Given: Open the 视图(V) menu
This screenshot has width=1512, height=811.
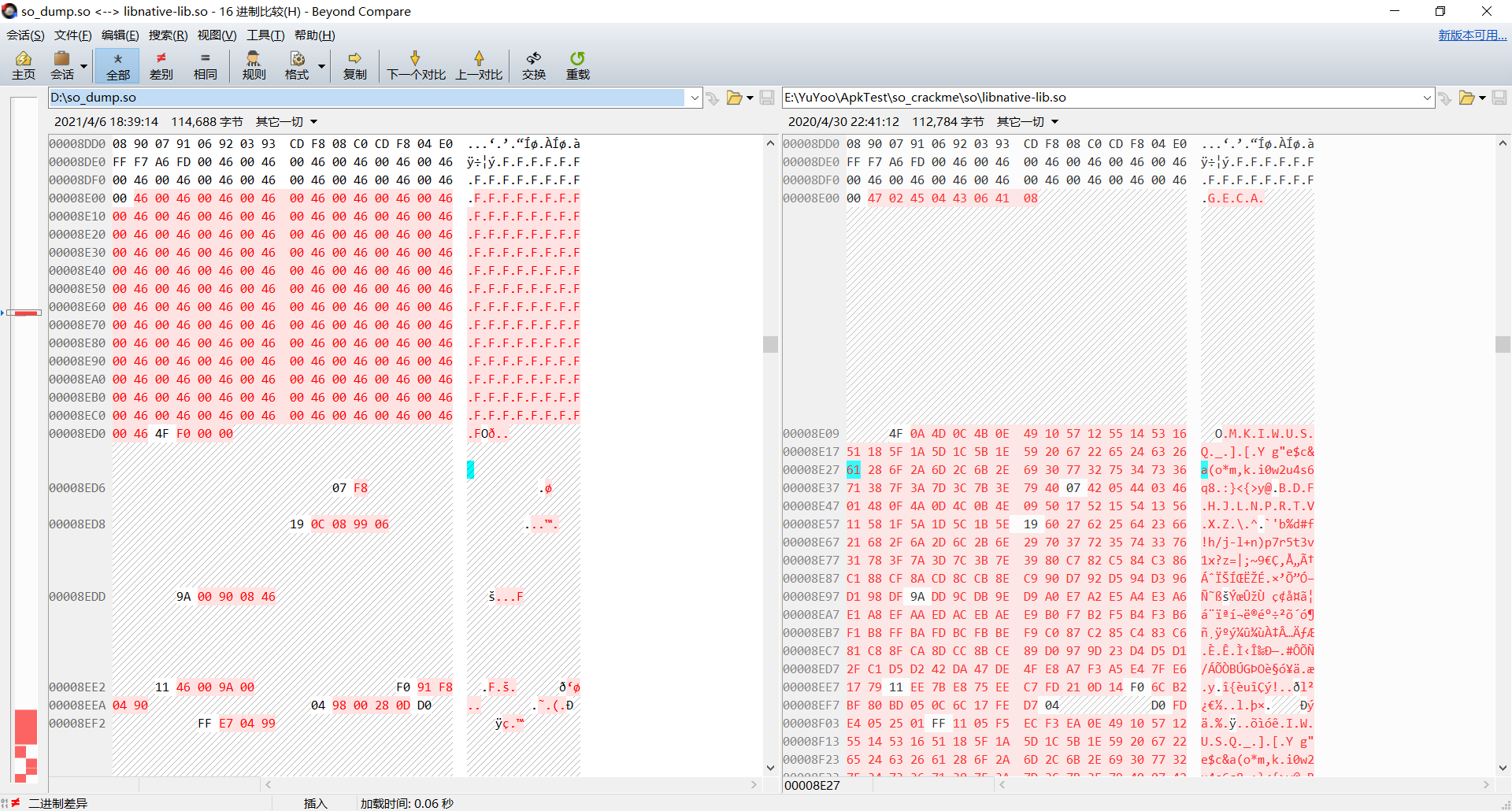Looking at the screenshot, I should [x=217, y=35].
